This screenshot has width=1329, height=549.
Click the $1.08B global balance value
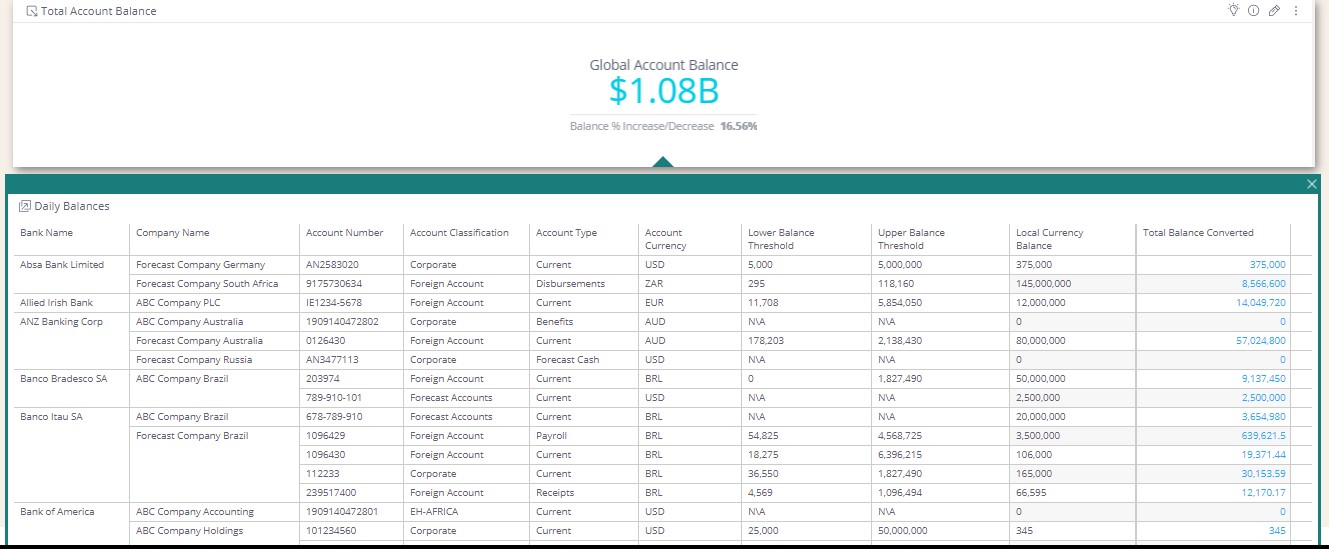pos(663,91)
